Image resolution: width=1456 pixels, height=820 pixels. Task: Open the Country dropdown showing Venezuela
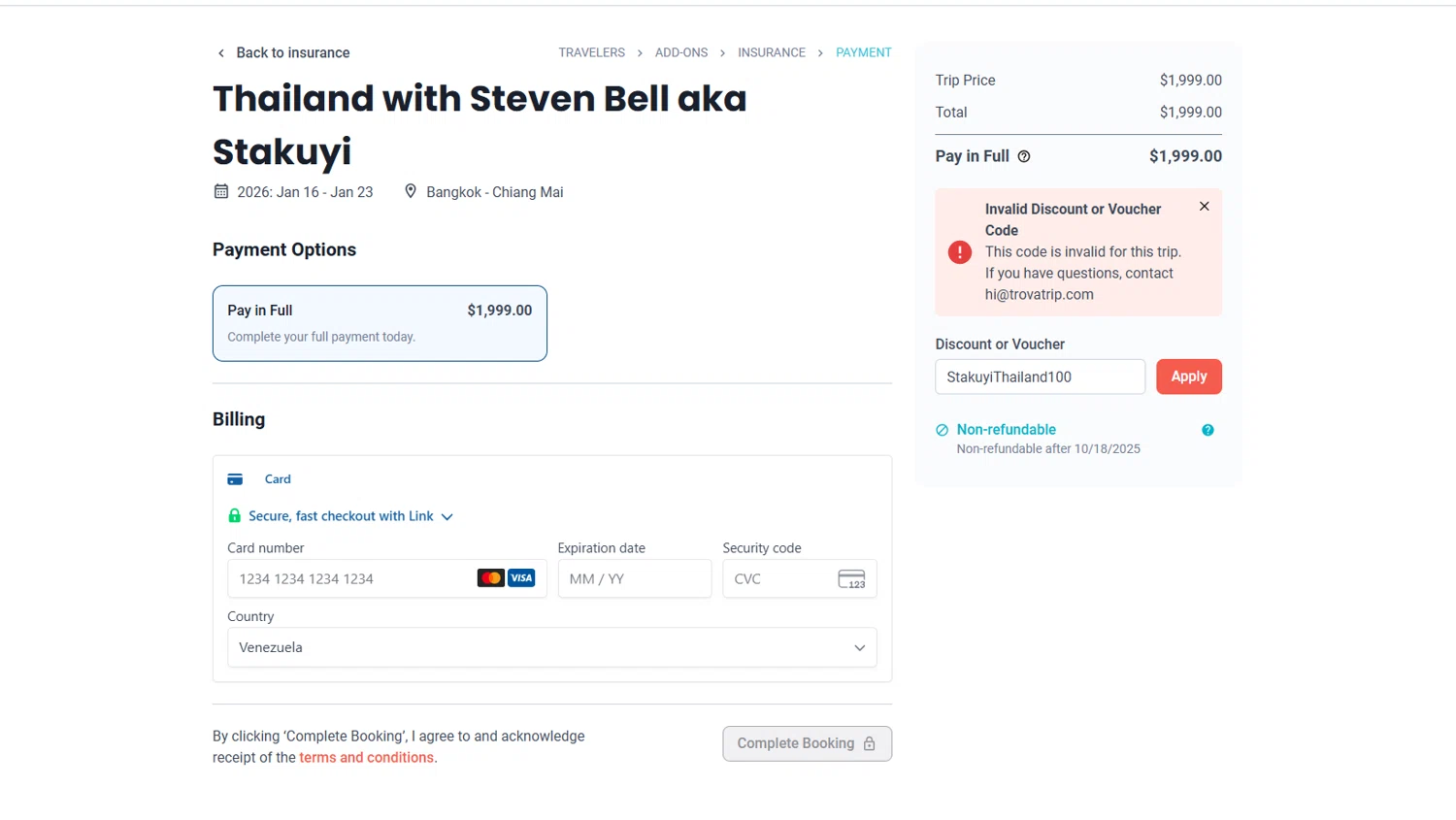coord(551,647)
